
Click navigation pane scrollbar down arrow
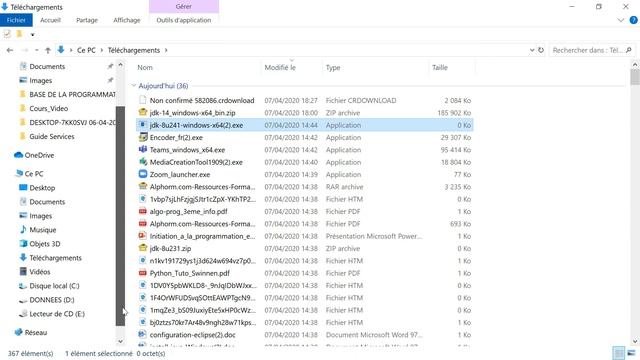[x=120, y=341]
